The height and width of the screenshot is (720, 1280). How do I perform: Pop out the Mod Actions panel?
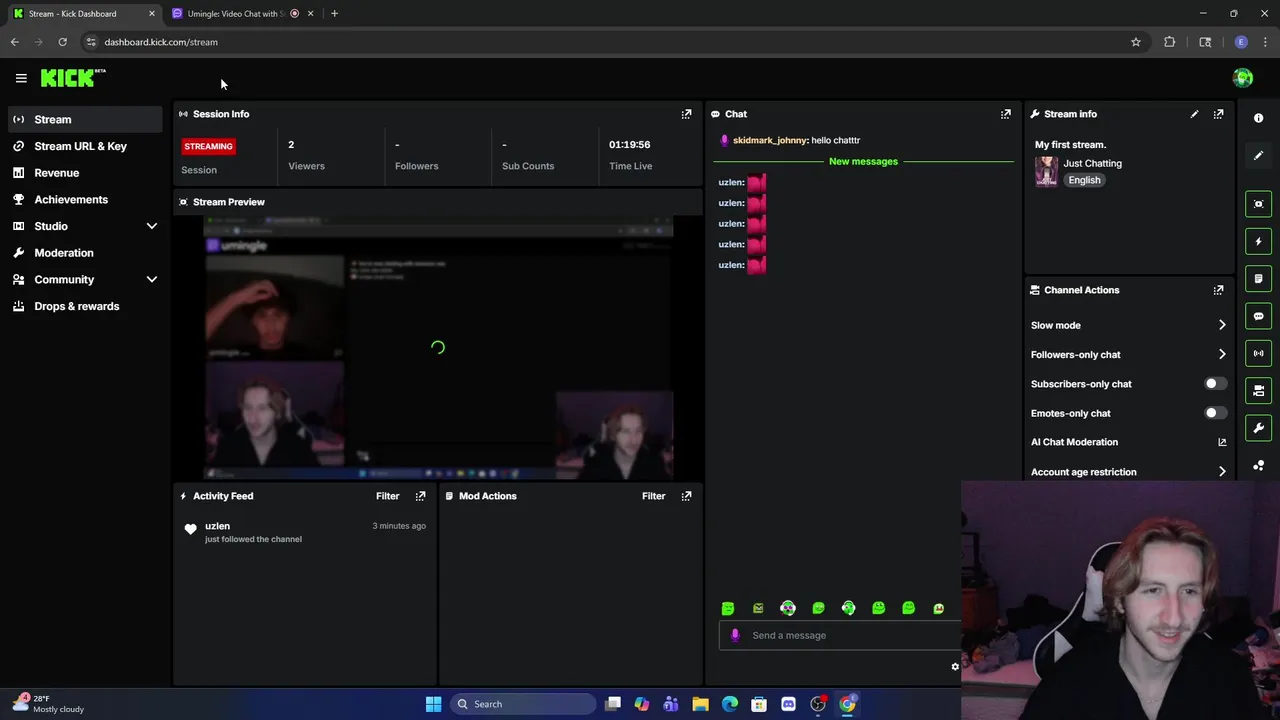pyautogui.click(x=686, y=496)
